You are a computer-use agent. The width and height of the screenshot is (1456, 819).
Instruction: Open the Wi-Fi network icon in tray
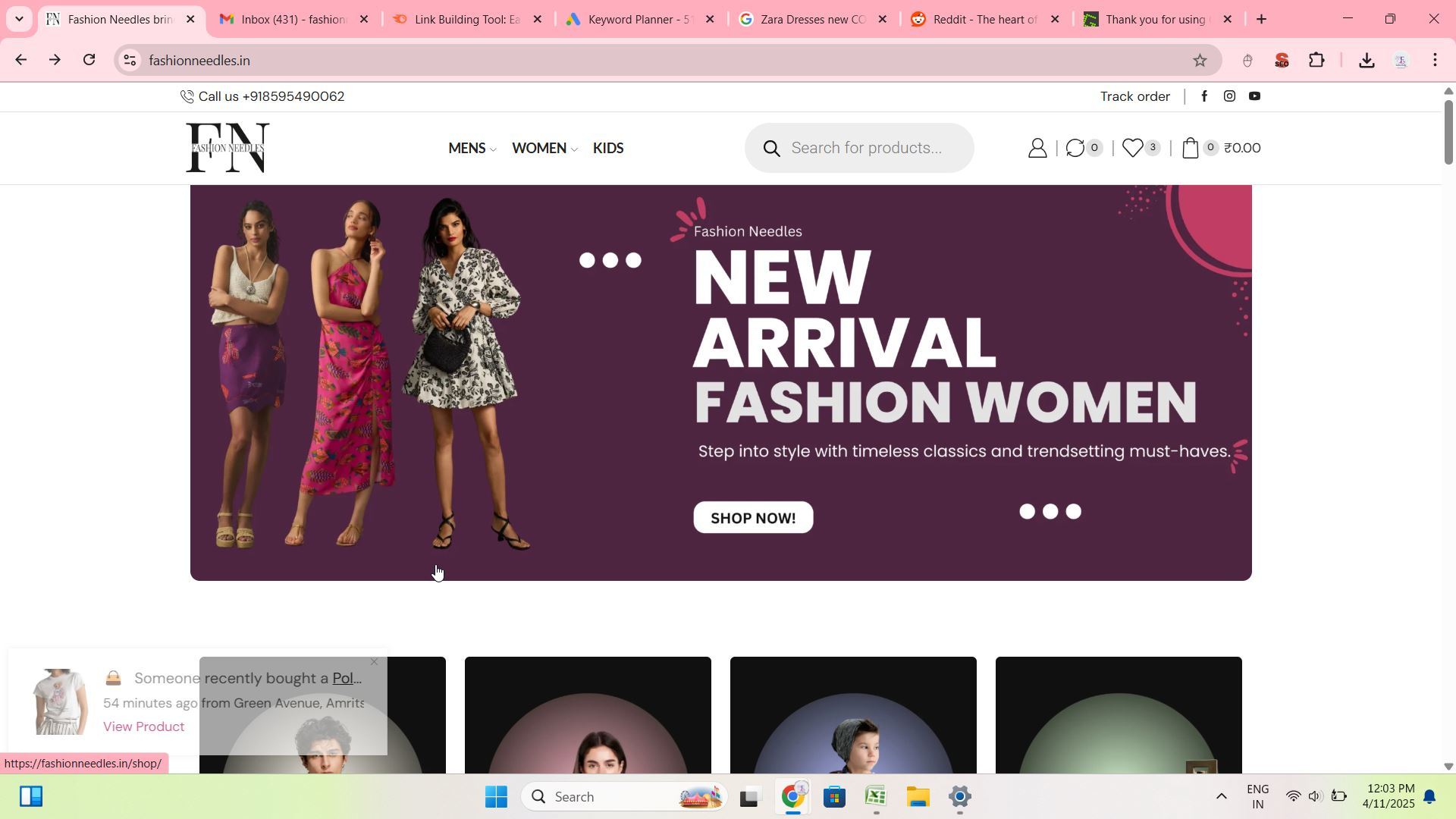(x=1293, y=797)
